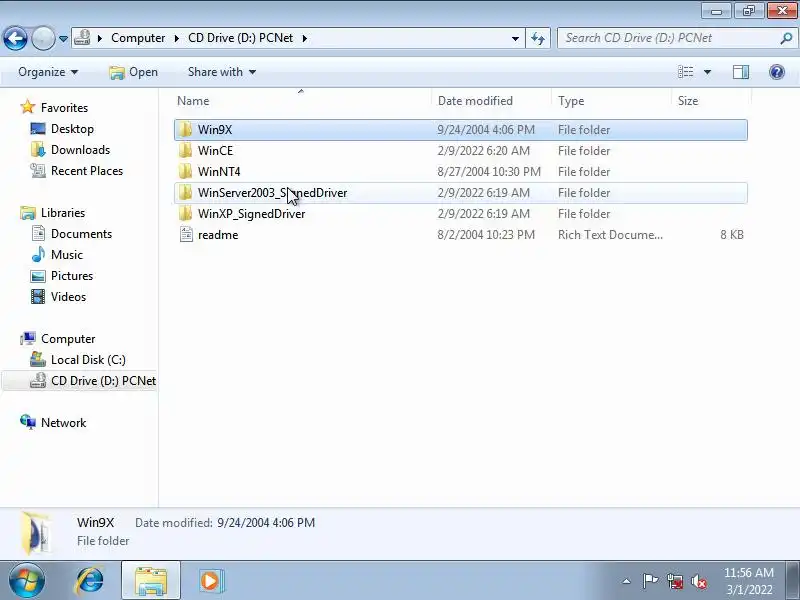
Task: Change your view using the view icon
Action: [686, 72]
